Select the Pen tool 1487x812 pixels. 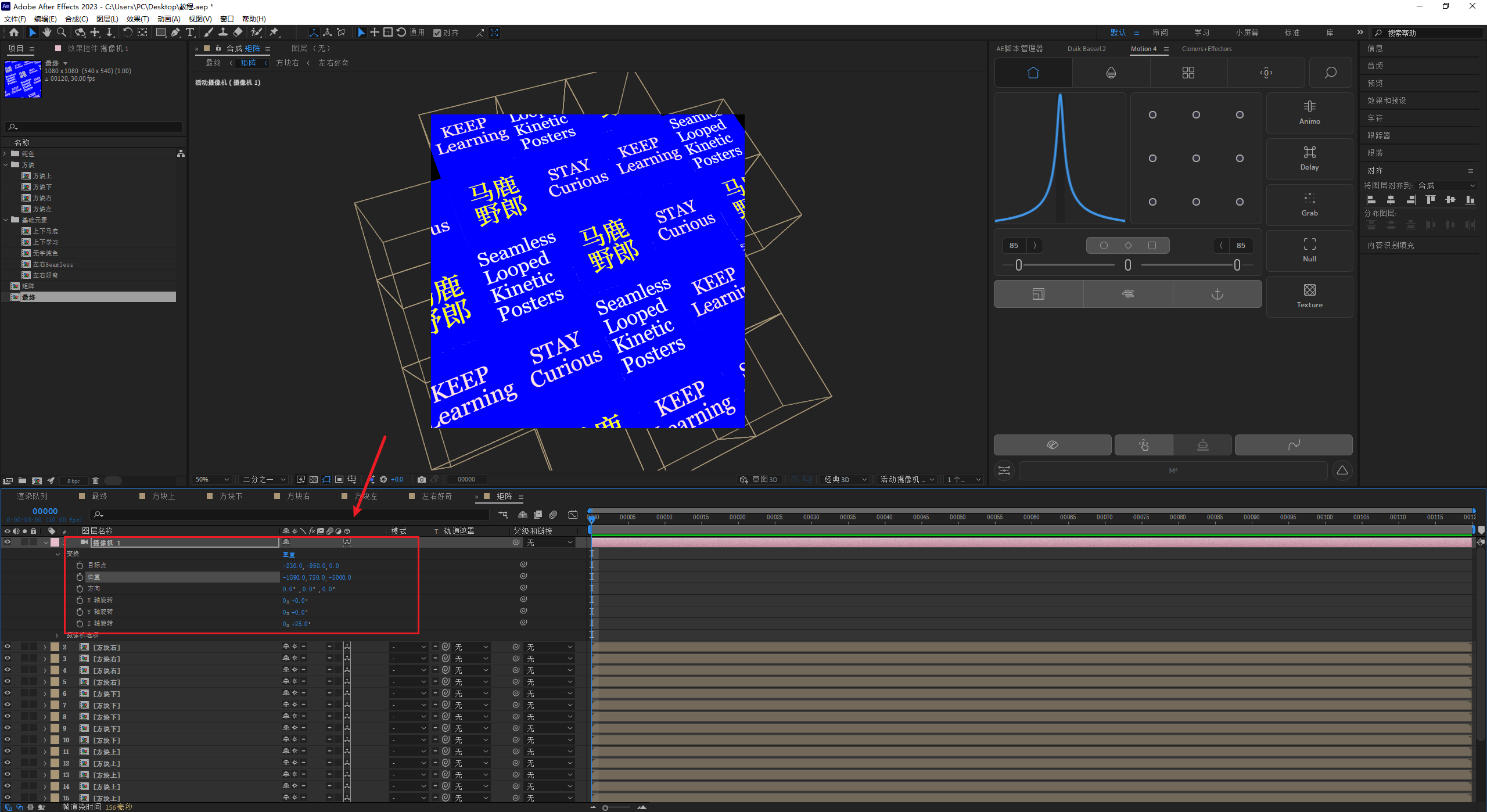point(175,33)
